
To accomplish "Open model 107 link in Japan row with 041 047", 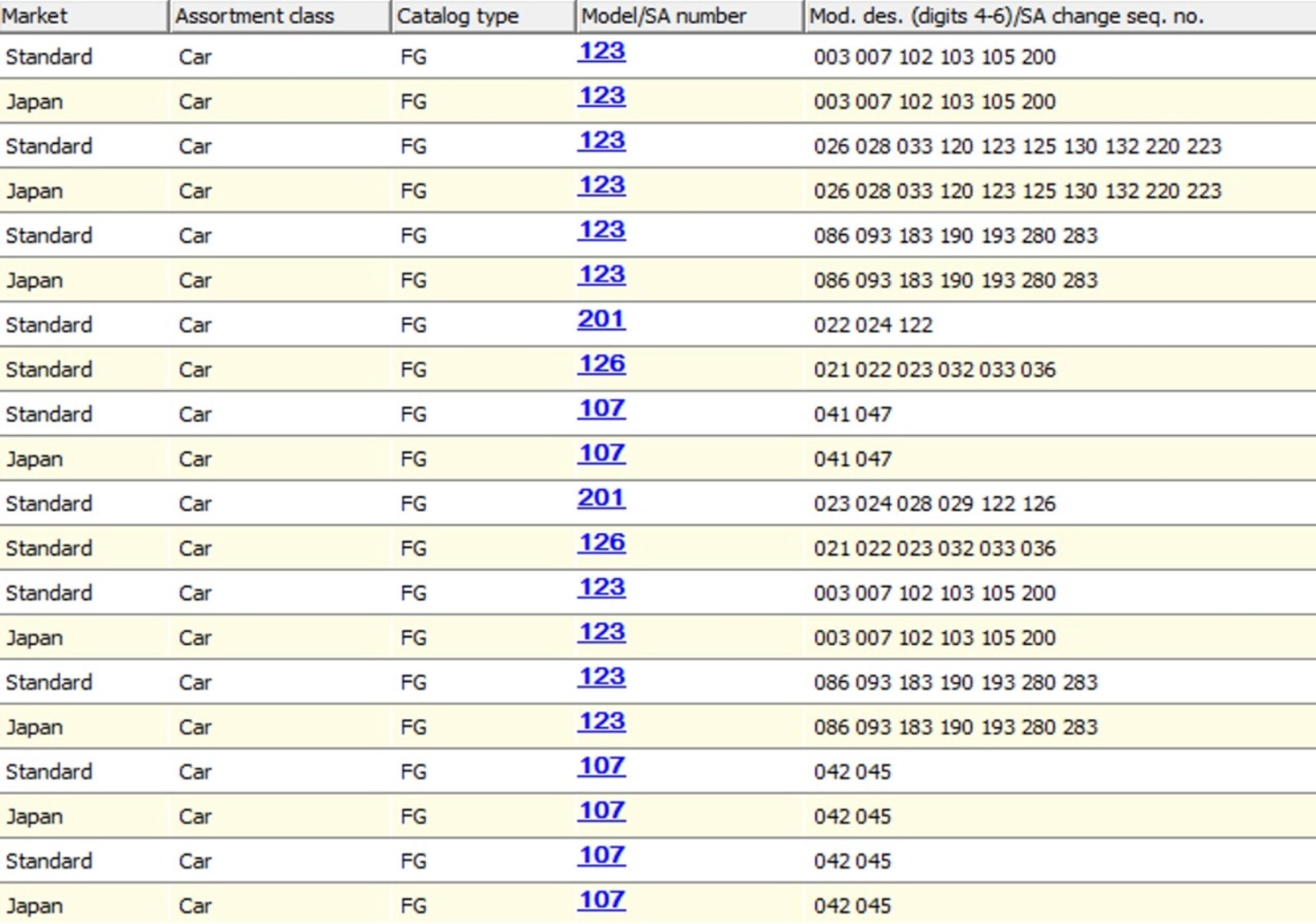I will [602, 453].
